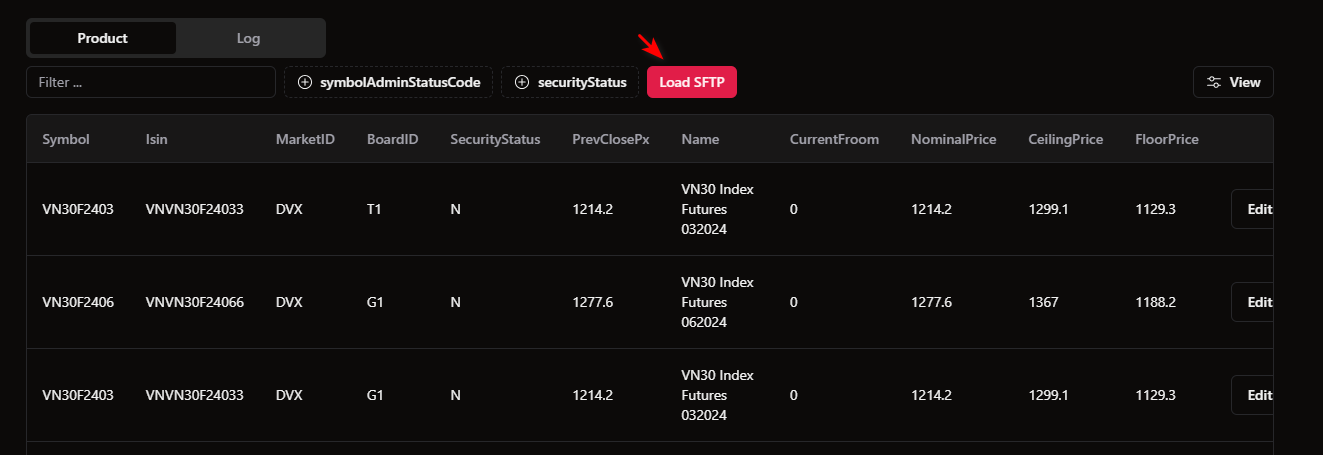The height and width of the screenshot is (455, 1323).
Task: Open the symbolAdminStatusCode filter dropdown
Action: pyautogui.click(x=389, y=82)
